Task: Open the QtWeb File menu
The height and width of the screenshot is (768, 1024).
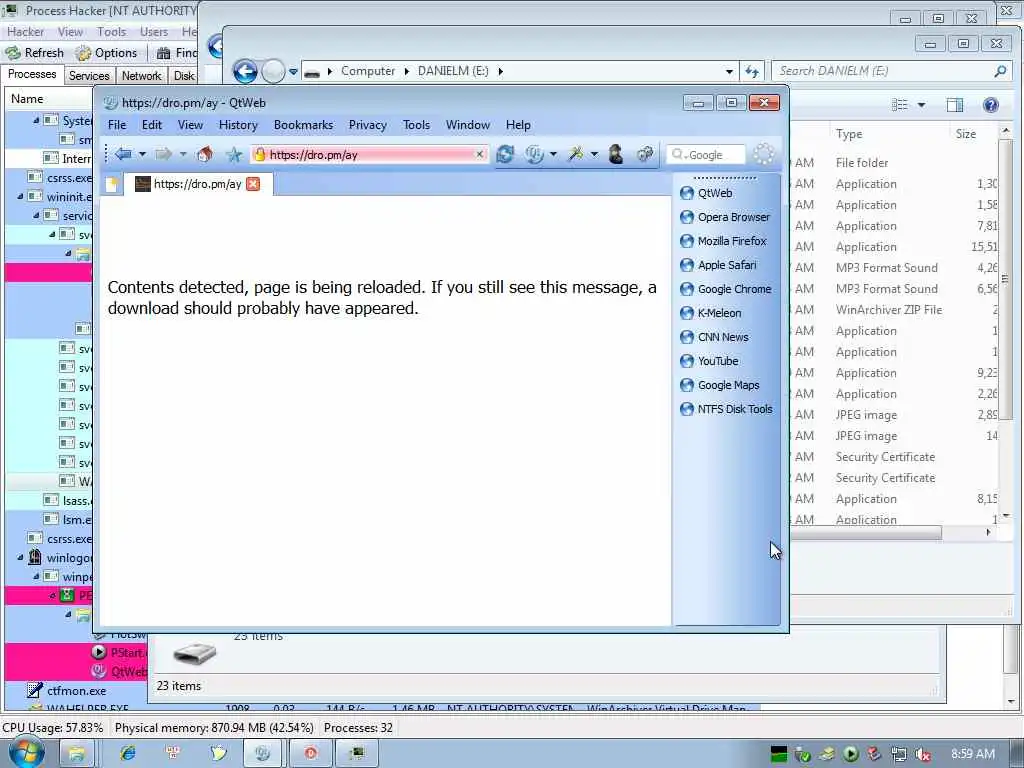Action: 117,125
